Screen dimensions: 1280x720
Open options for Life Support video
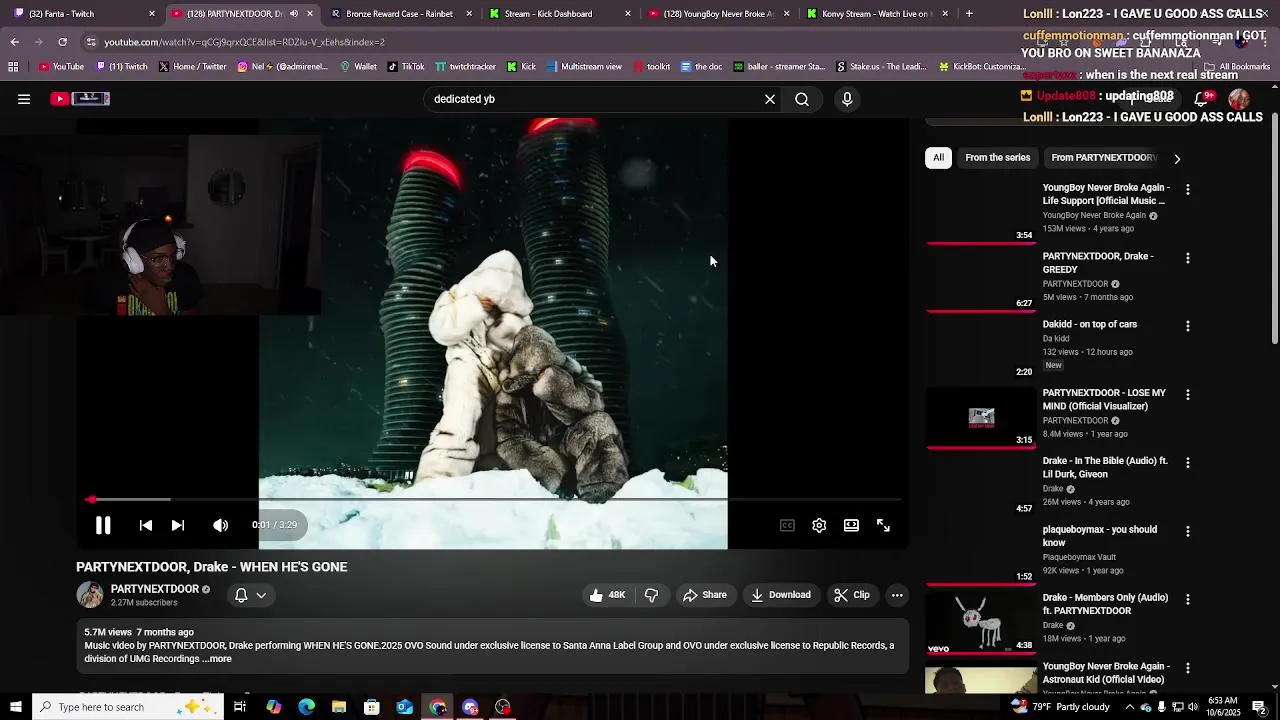pos(1188,189)
